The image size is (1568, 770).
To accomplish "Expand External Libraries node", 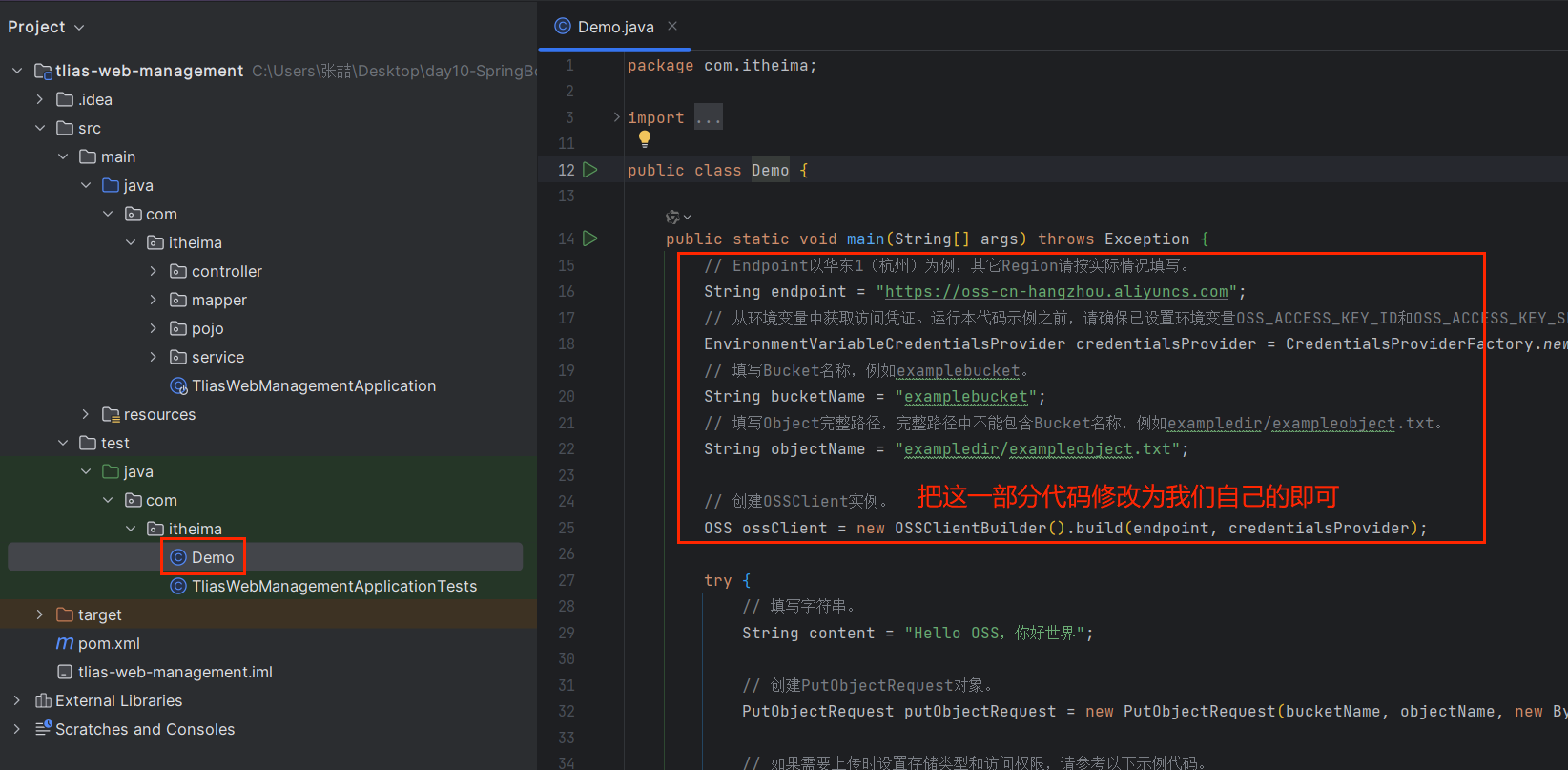I will pyautogui.click(x=17, y=700).
